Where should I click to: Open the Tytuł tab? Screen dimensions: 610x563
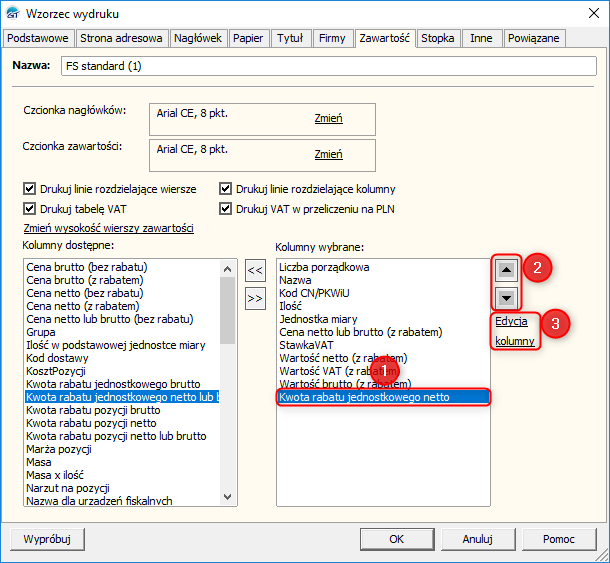(x=290, y=38)
